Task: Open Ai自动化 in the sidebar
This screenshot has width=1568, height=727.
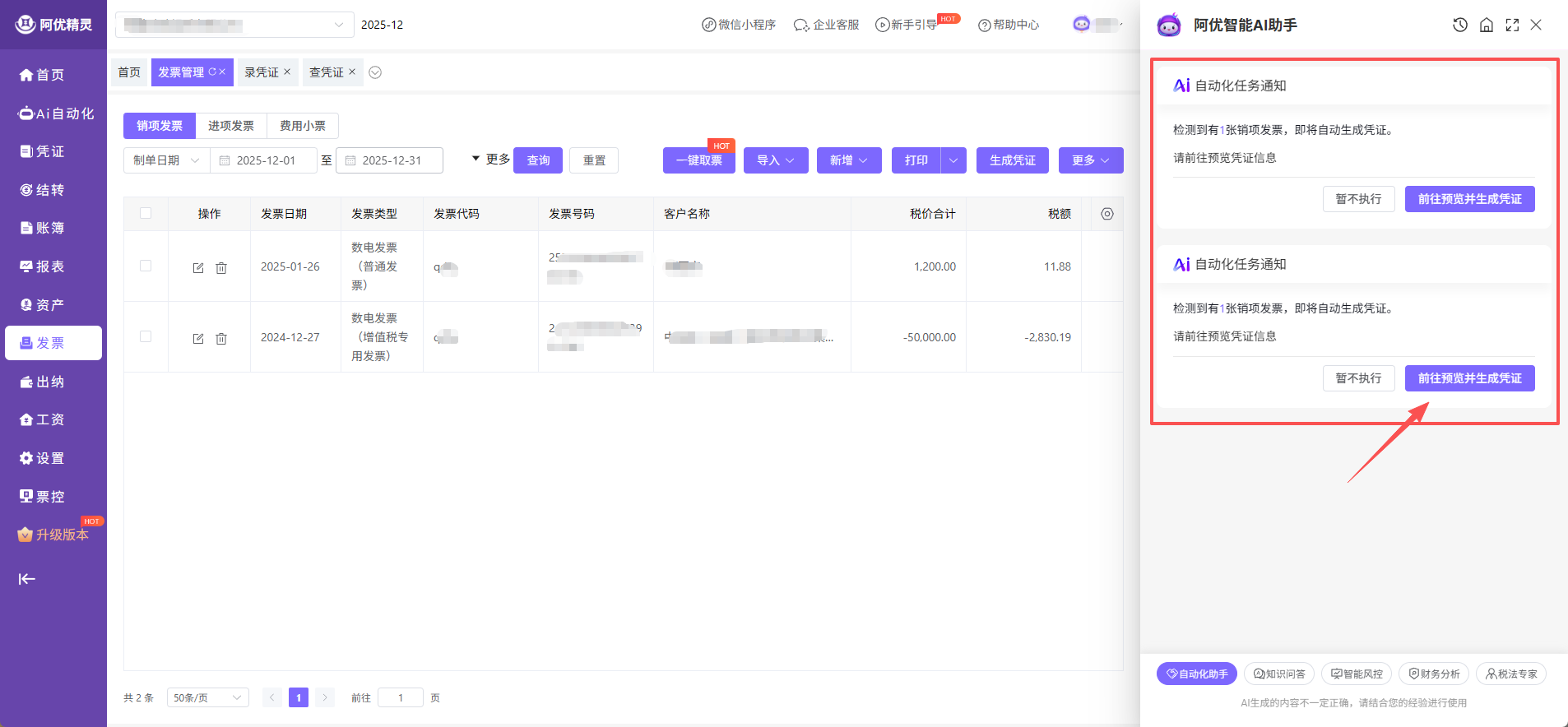Action: coord(55,113)
